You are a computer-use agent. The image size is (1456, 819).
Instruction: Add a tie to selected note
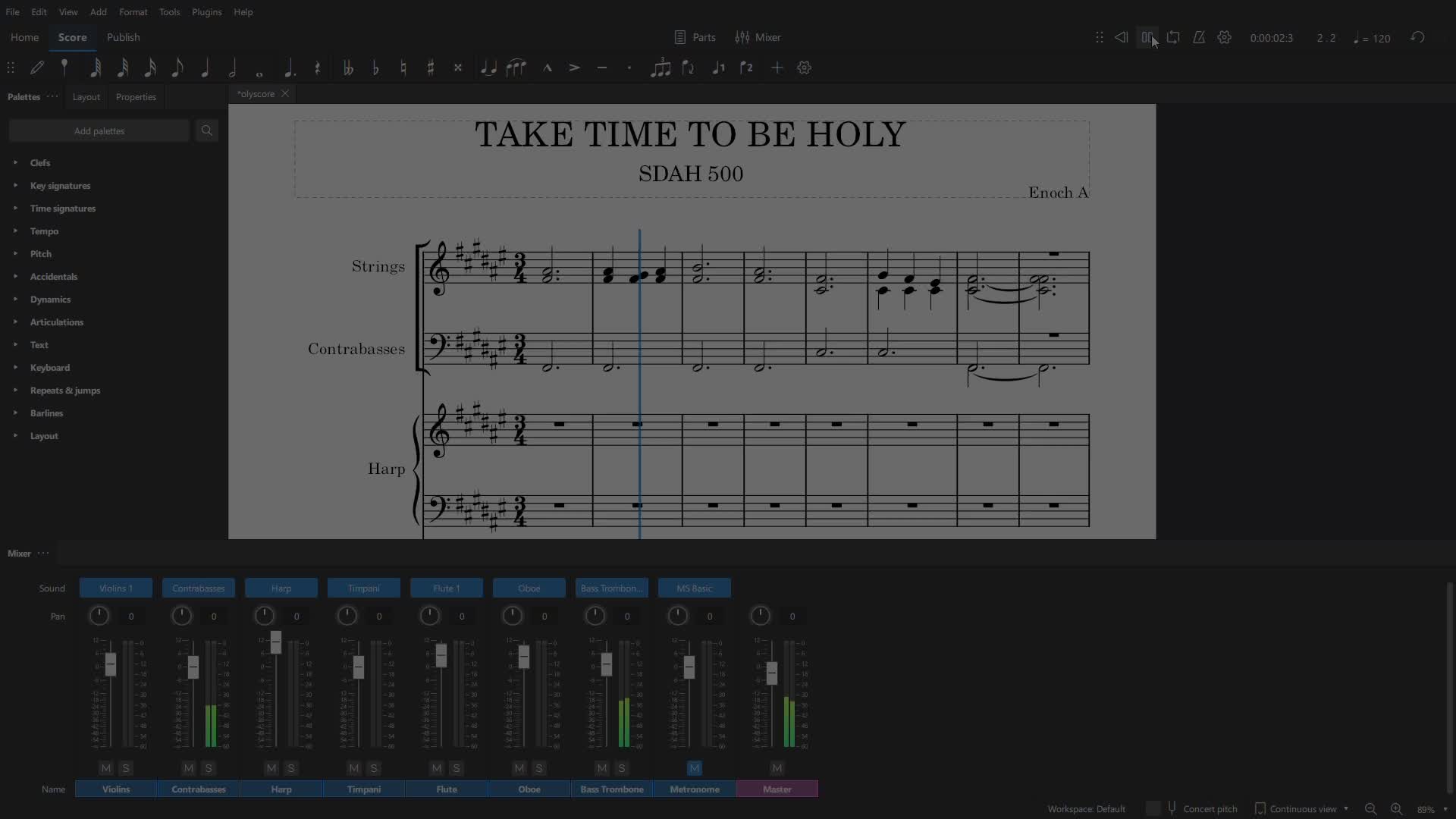[488, 67]
